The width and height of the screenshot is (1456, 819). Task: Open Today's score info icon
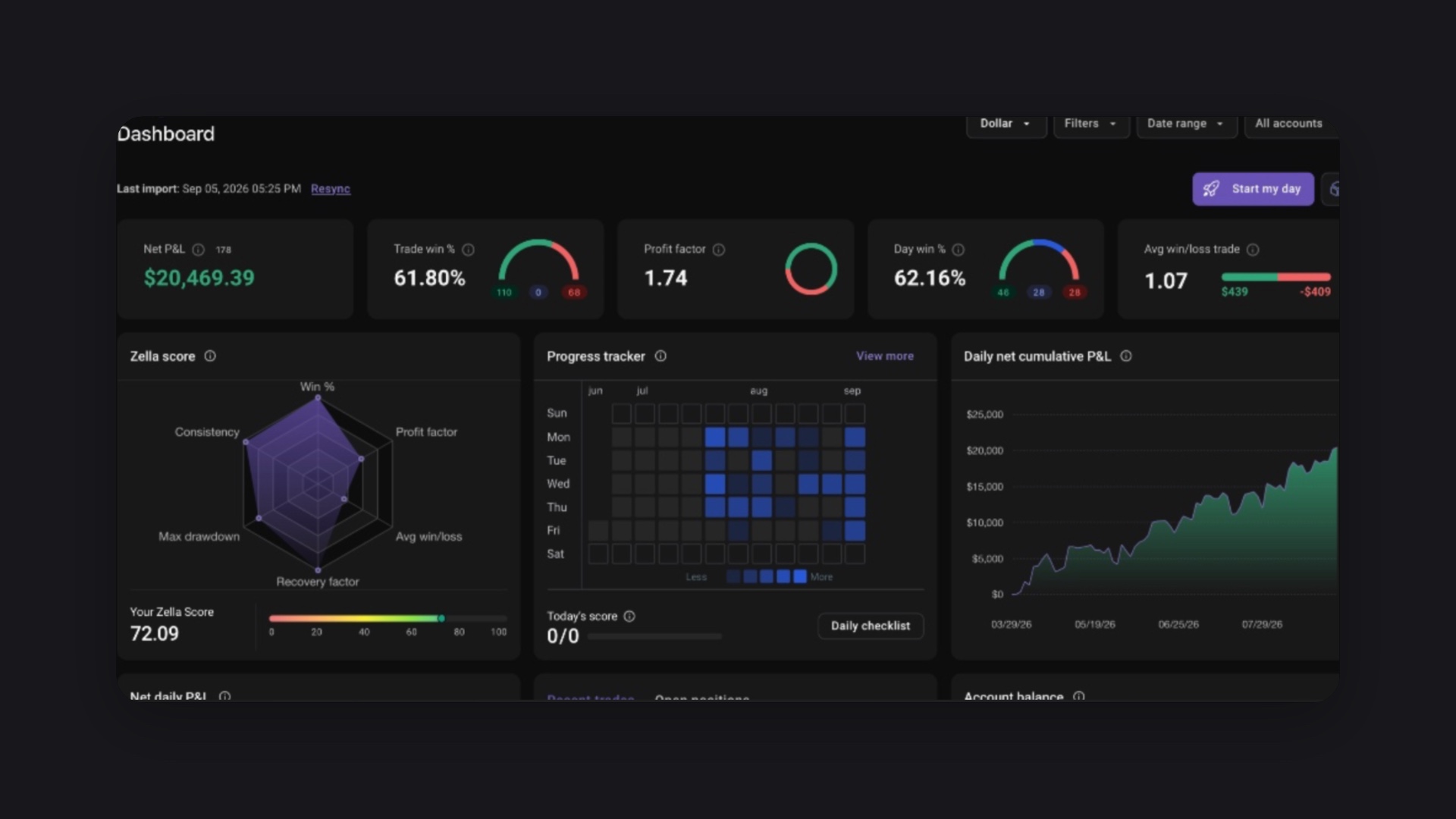click(x=629, y=616)
